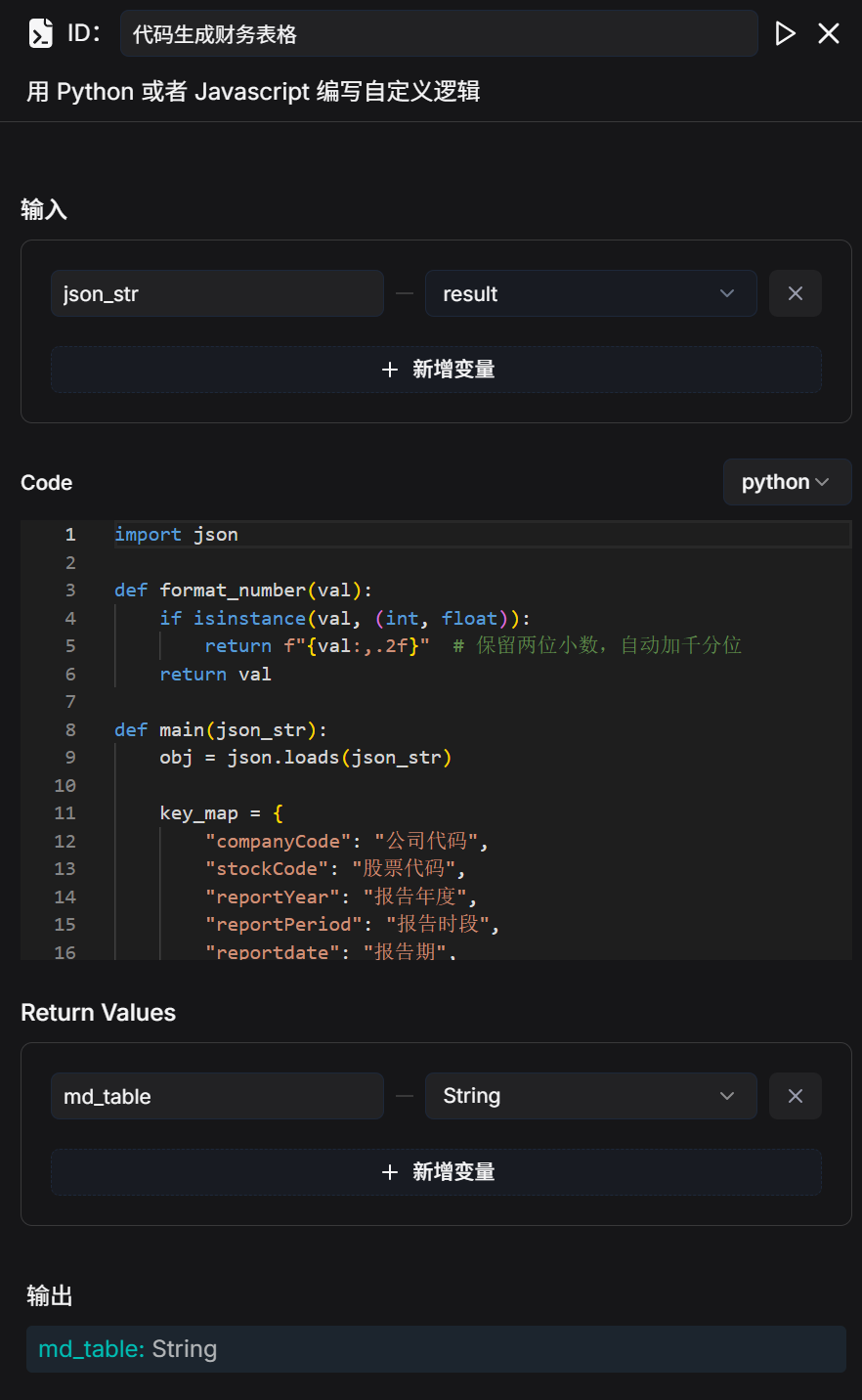Click the code node file icon
The height and width of the screenshot is (1400, 862).
pyautogui.click(x=41, y=34)
